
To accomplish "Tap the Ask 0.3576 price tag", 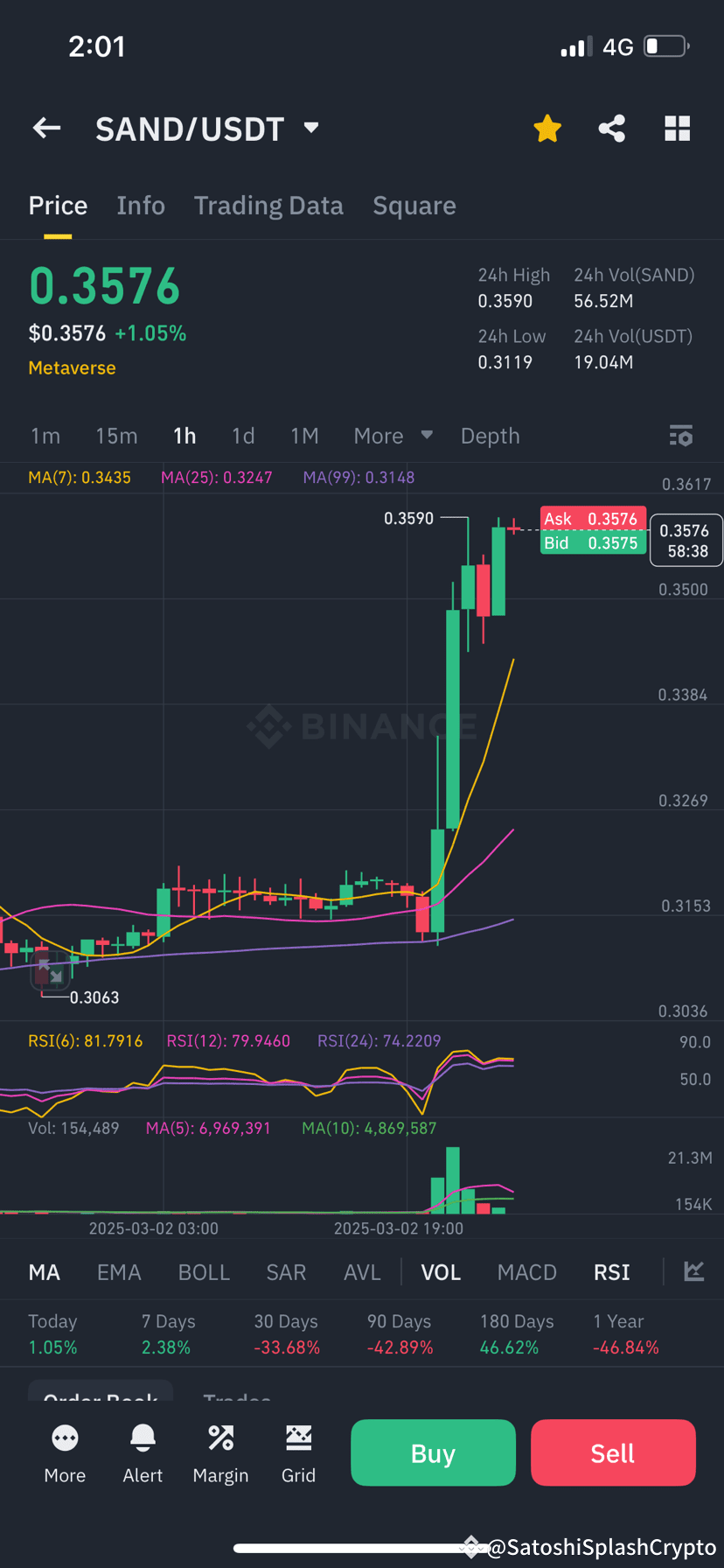I will pyautogui.click(x=593, y=519).
